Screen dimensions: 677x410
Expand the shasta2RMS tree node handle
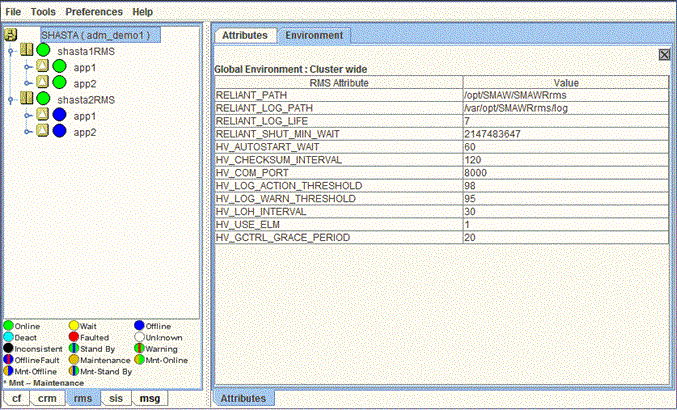[11, 99]
